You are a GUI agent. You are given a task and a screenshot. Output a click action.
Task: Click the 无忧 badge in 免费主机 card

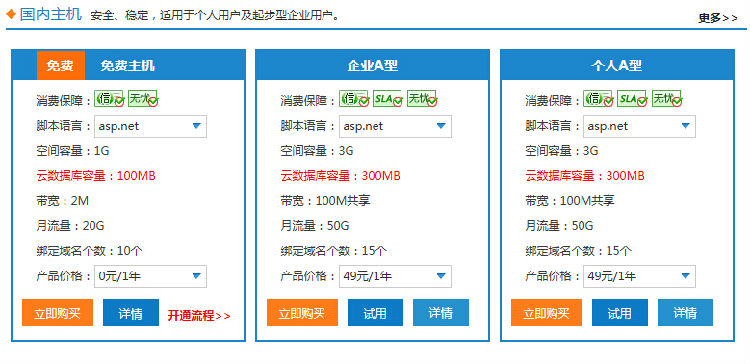click(x=143, y=99)
